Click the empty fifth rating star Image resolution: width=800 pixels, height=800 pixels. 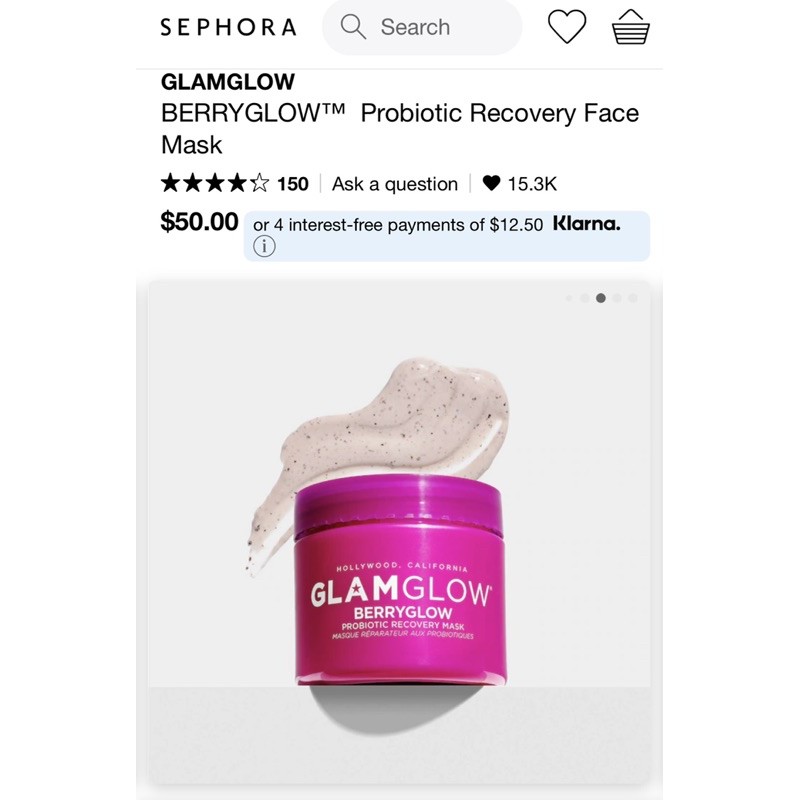point(260,183)
